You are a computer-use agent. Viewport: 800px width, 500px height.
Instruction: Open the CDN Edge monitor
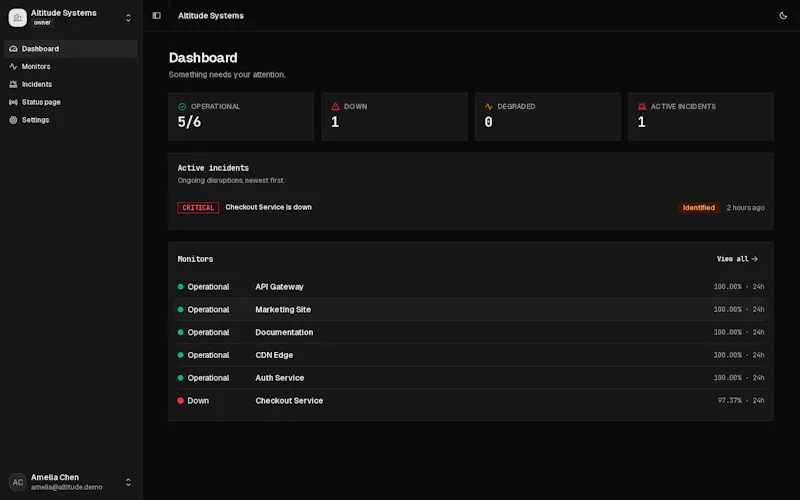point(470,355)
